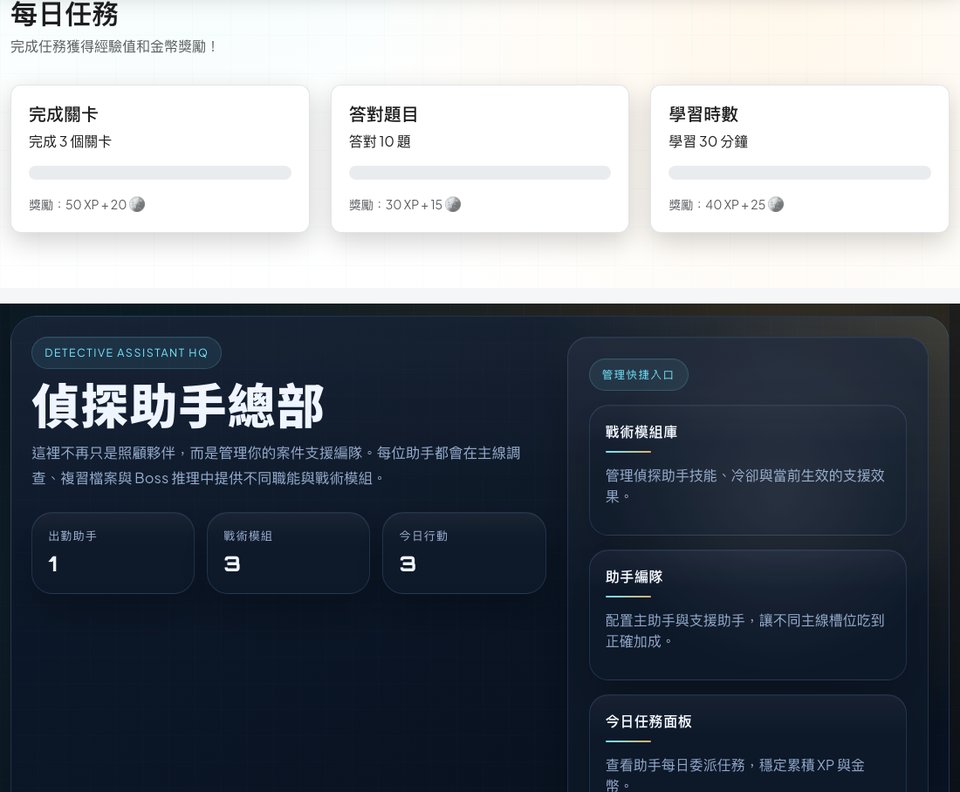Open the 戰術模組庫 shortcut card

[x=748, y=470]
